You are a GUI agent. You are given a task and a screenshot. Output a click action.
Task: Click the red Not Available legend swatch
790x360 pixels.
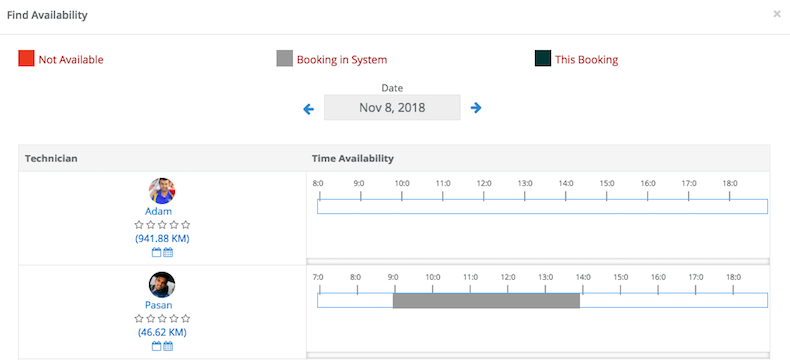[x=26, y=58]
